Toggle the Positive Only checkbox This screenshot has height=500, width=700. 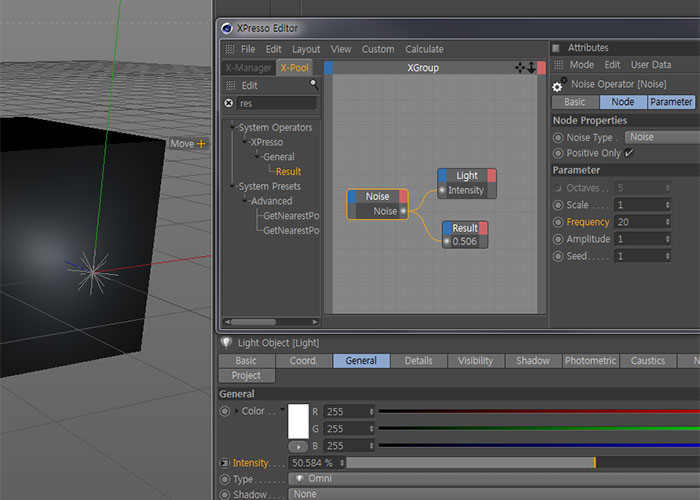click(629, 153)
